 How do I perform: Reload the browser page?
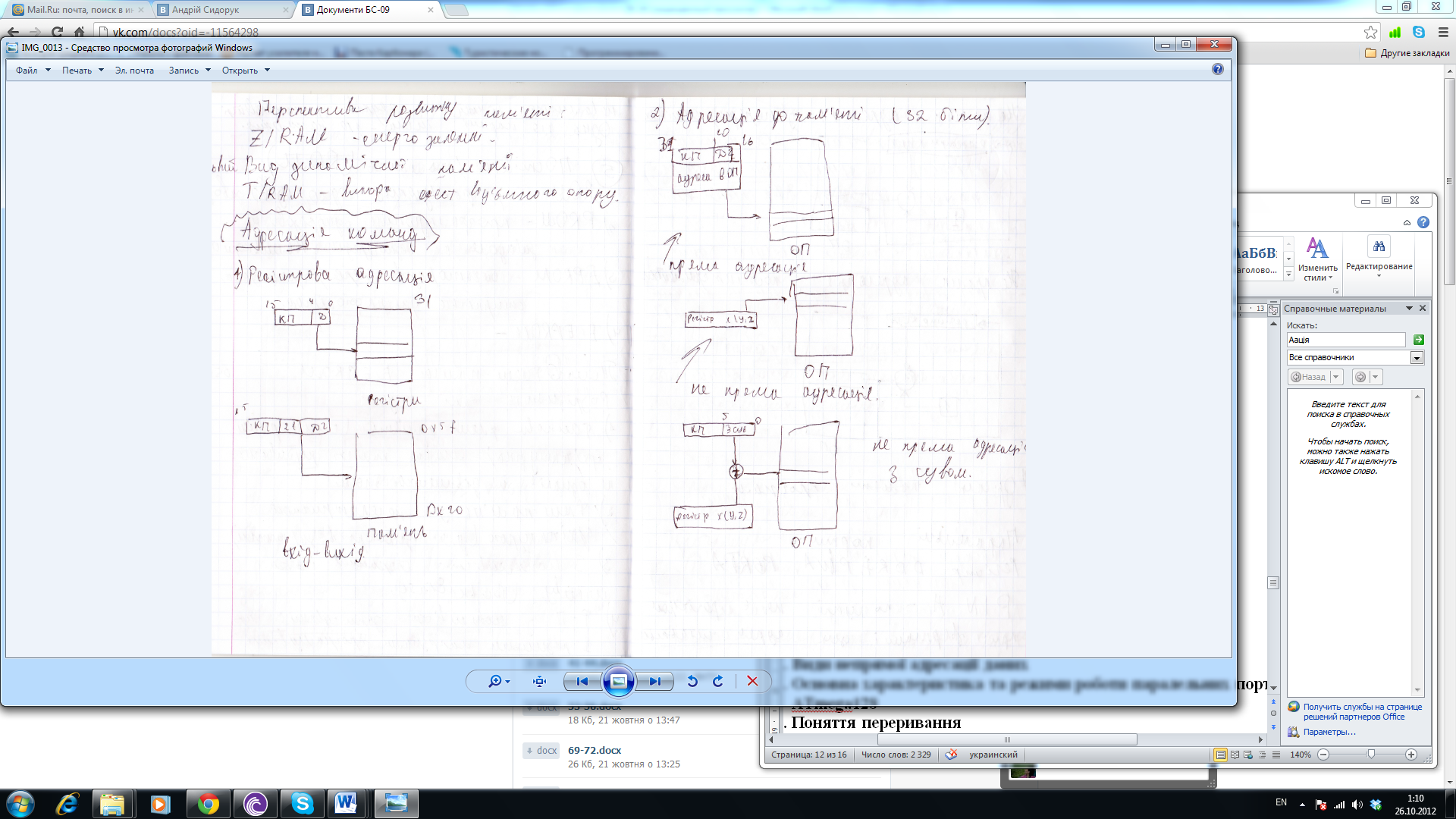[58, 32]
